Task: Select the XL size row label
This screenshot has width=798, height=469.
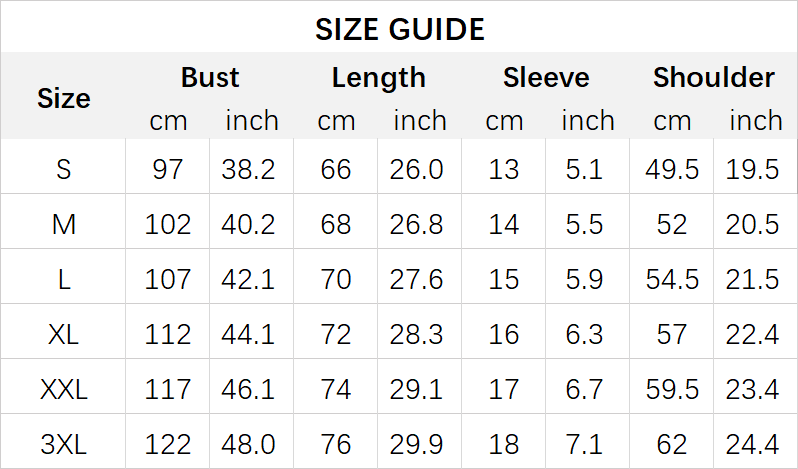Action: coord(64,334)
